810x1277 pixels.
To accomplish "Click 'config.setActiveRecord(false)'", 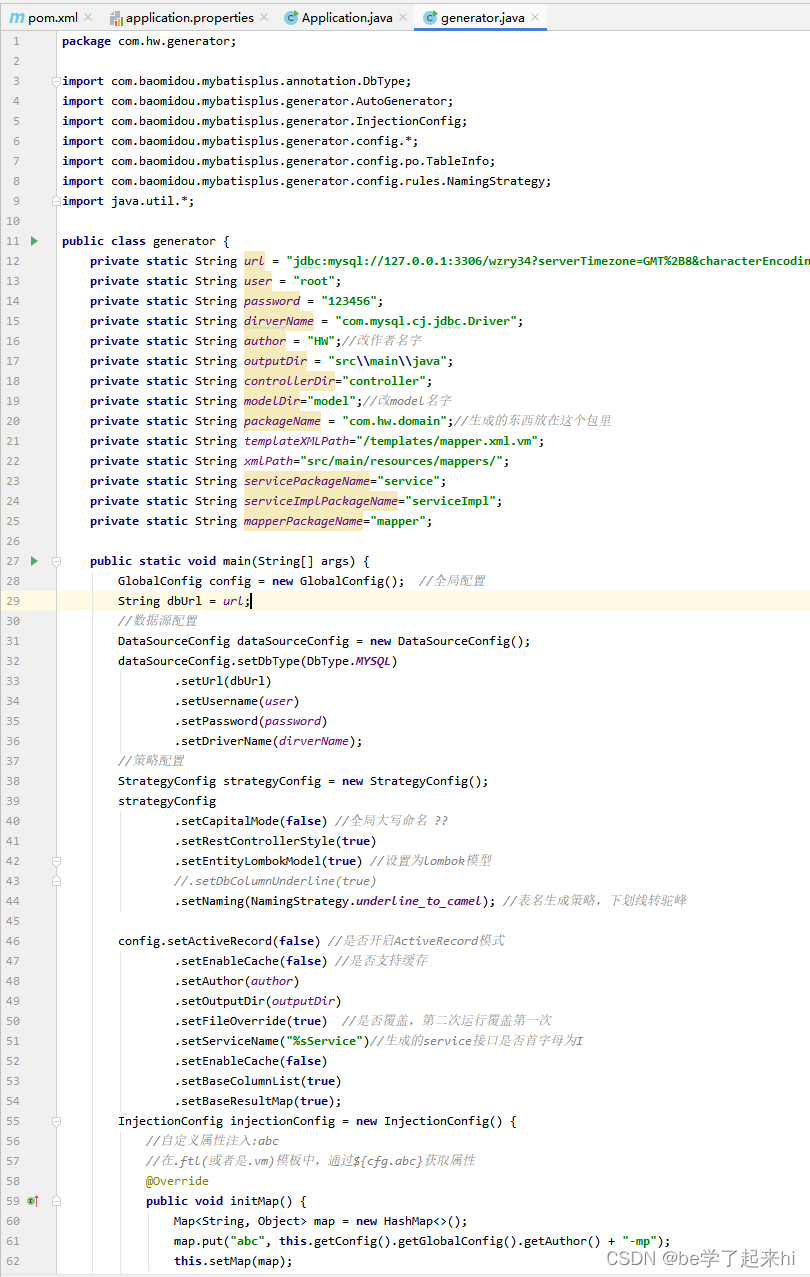I will [x=219, y=941].
